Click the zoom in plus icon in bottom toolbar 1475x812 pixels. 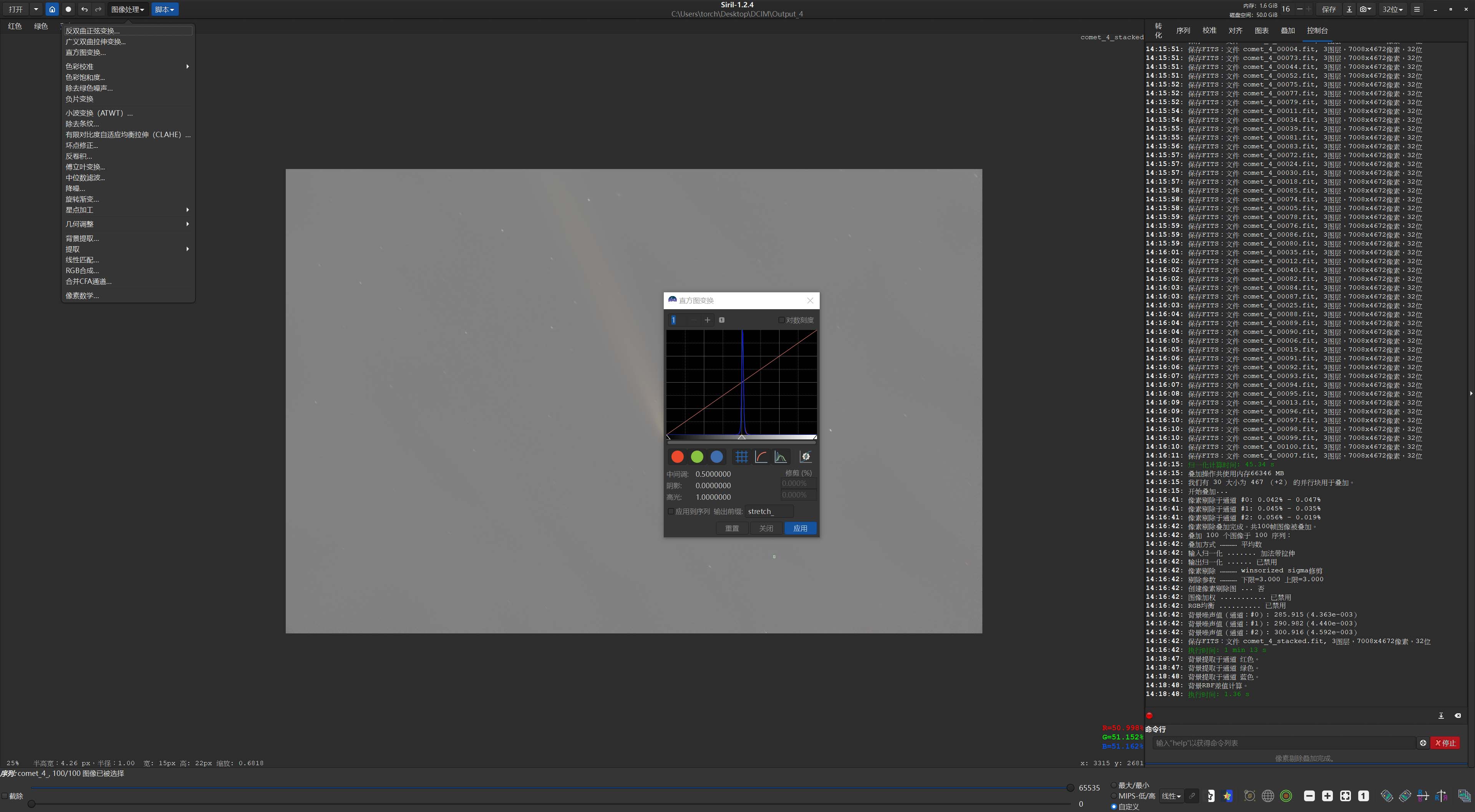1327,796
